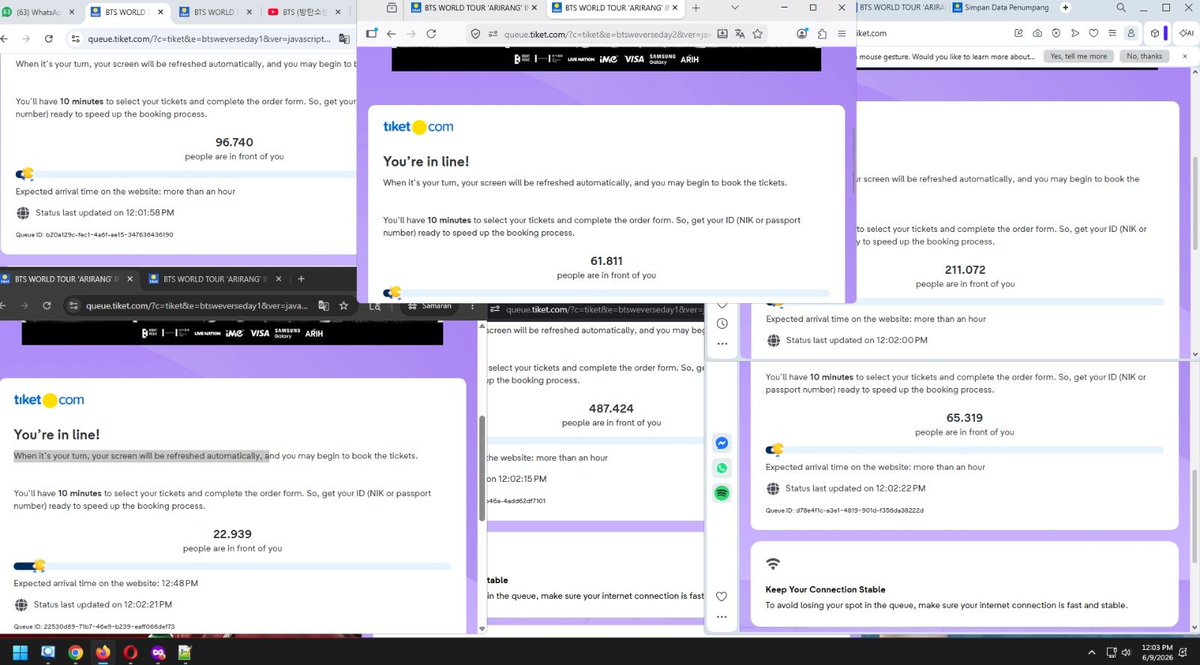Dismiss mouse gesture prompt with 'No, thanks'
Image resolution: width=1200 pixels, height=665 pixels.
(x=1144, y=57)
